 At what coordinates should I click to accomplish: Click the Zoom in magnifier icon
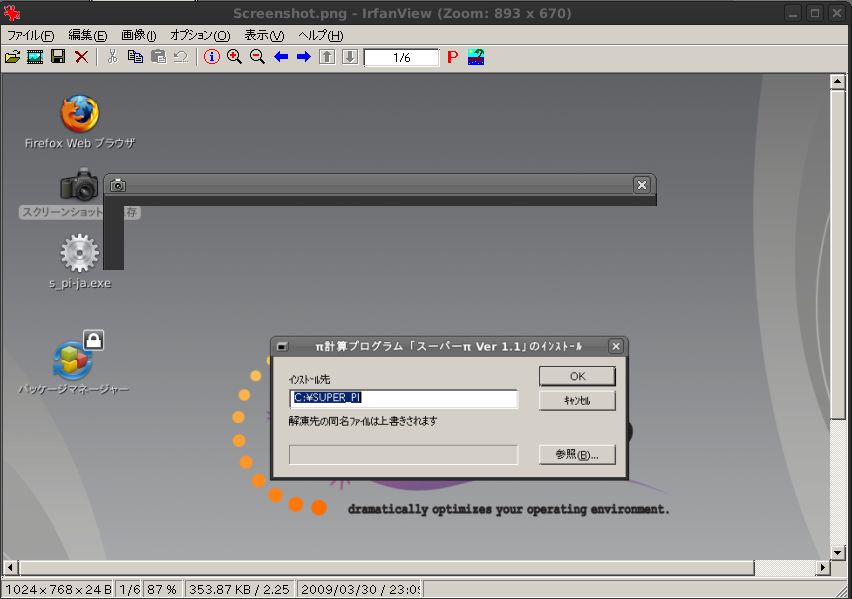[234, 57]
